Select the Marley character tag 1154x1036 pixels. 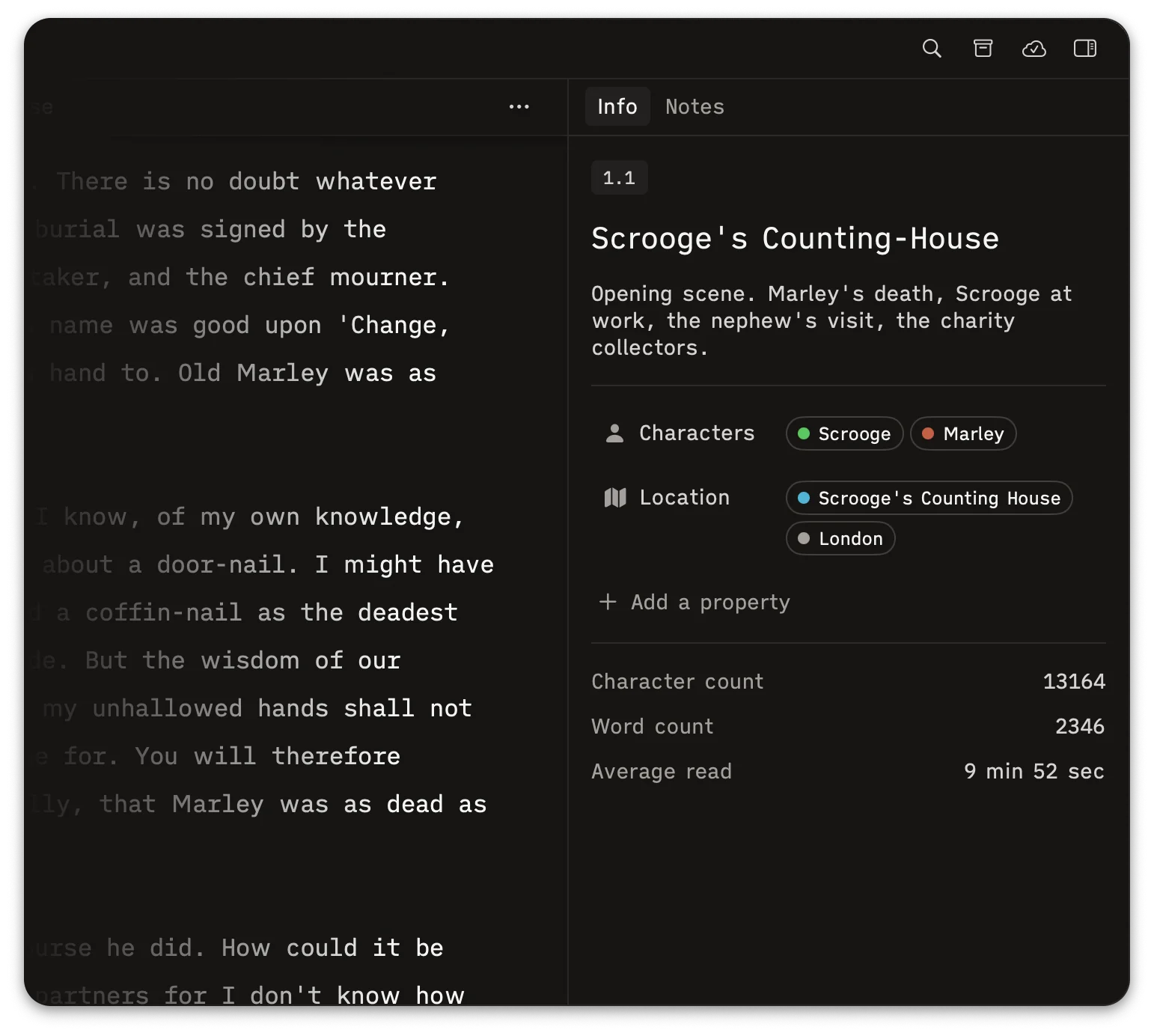click(962, 434)
